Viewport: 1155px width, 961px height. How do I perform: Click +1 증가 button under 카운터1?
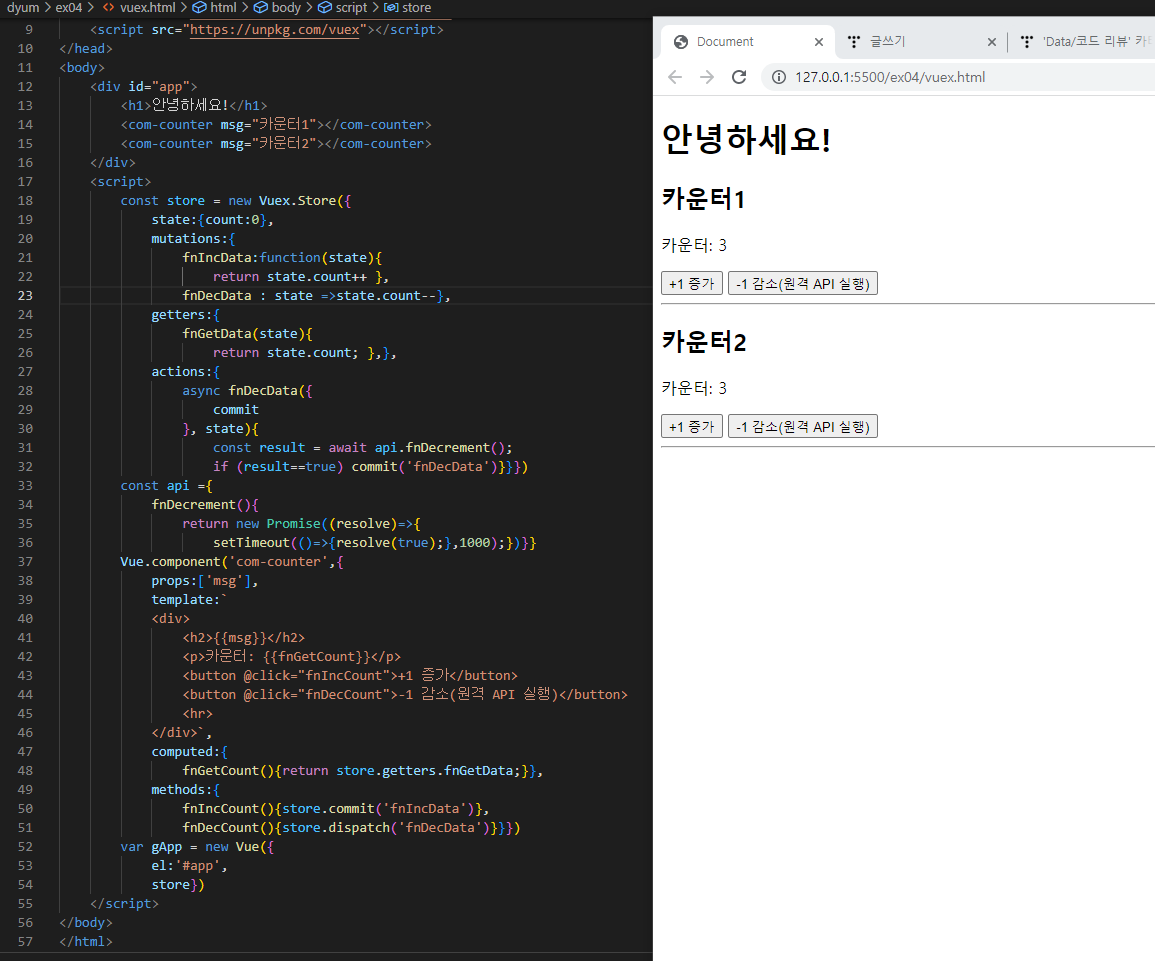click(692, 284)
